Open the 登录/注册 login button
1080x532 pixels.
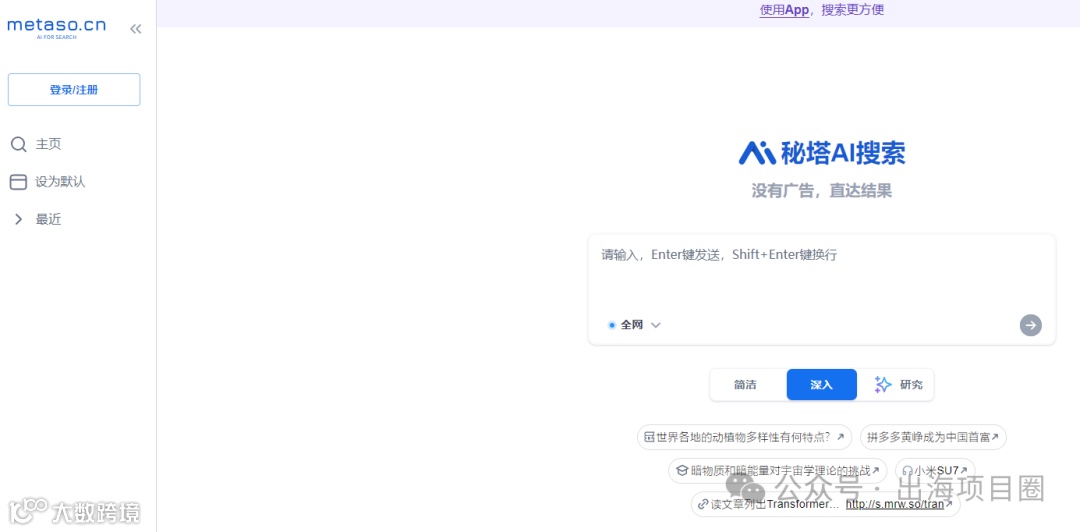pos(74,90)
